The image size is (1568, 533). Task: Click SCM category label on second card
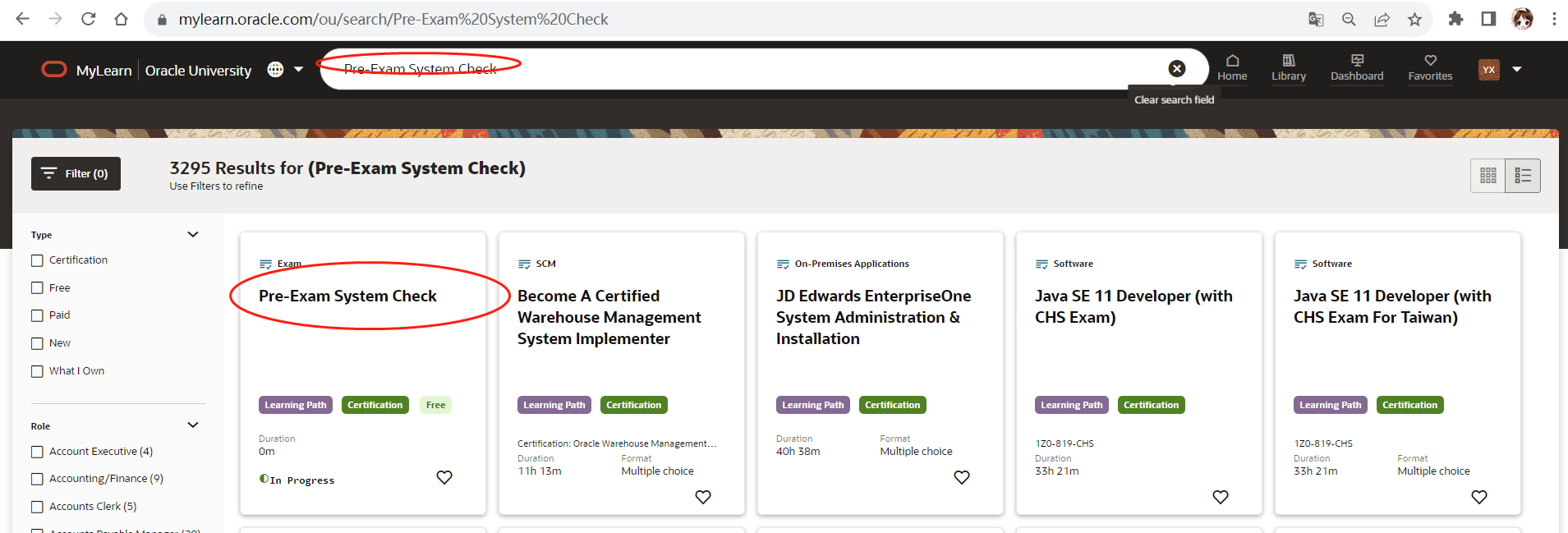(x=546, y=264)
